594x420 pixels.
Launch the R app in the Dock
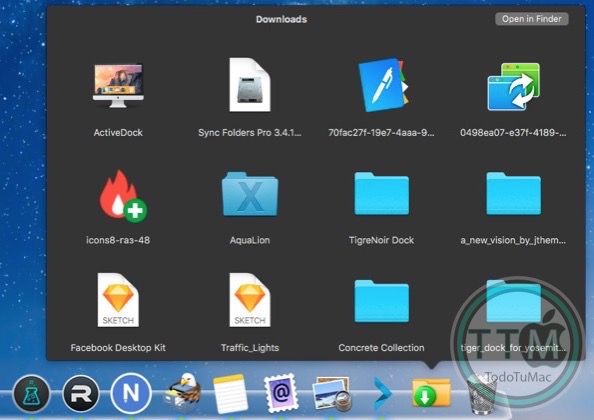81,393
